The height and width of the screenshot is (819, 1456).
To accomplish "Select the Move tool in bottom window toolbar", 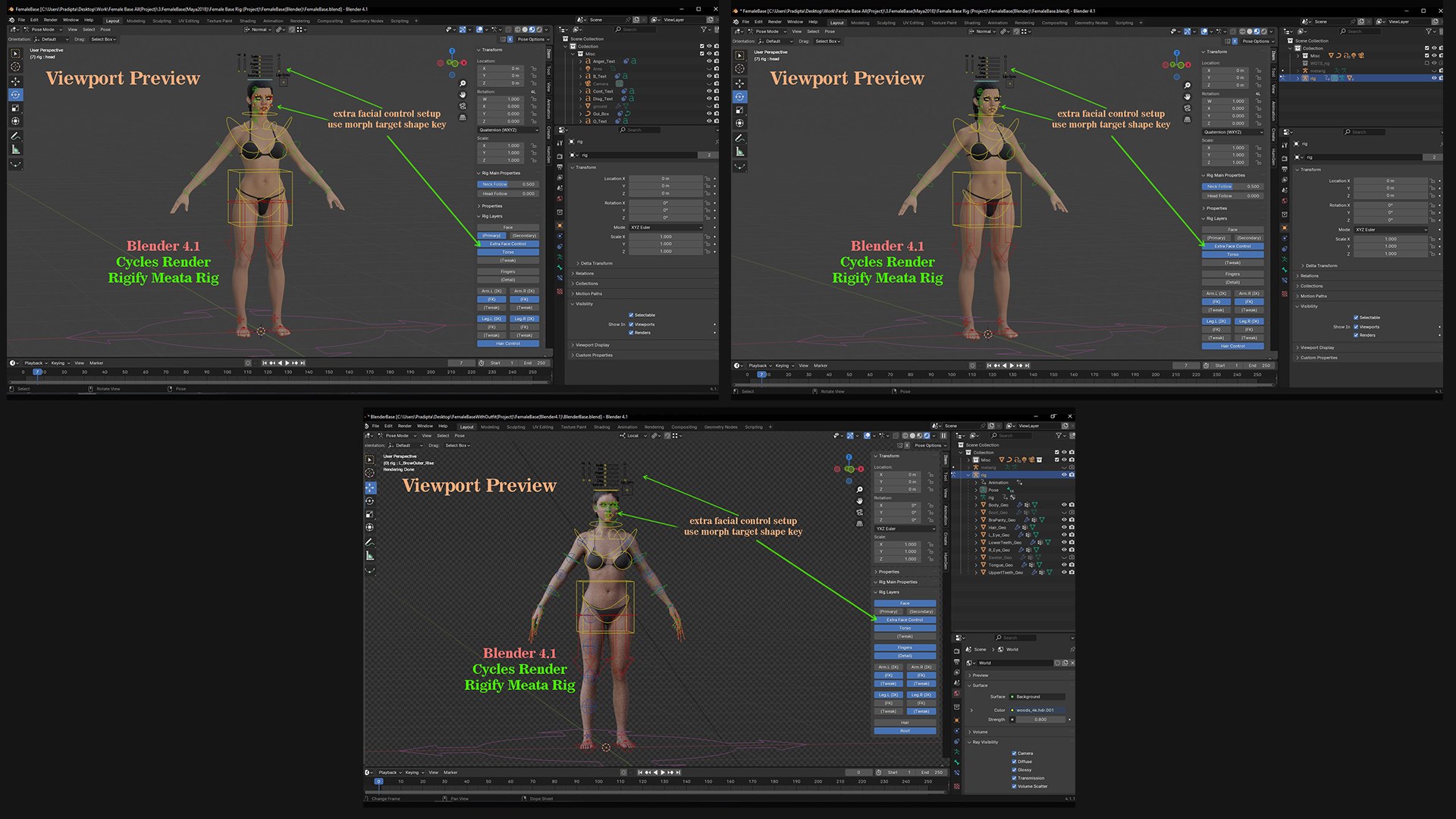I will (x=370, y=488).
